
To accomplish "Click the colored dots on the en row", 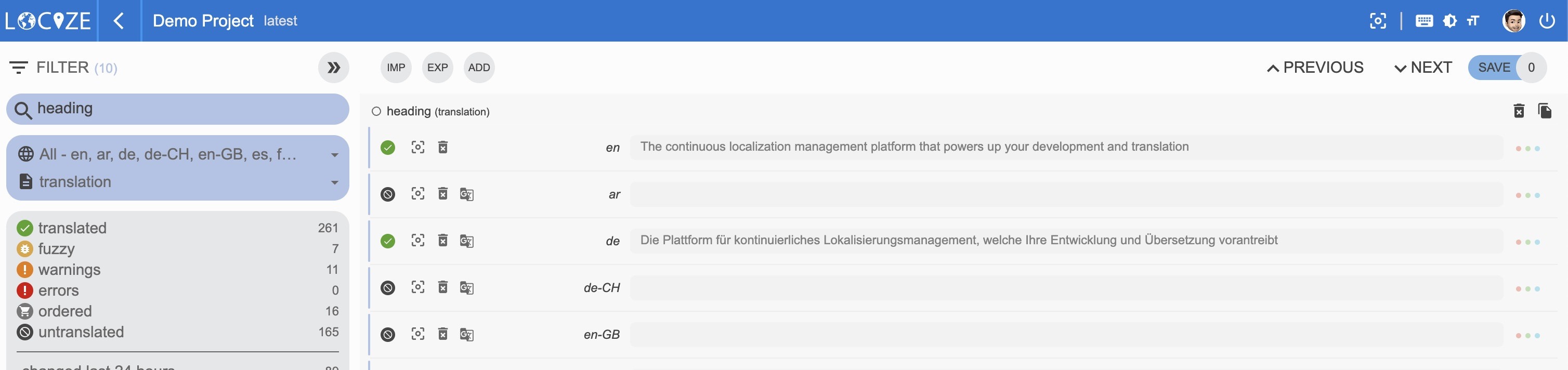I will 1527,149.
